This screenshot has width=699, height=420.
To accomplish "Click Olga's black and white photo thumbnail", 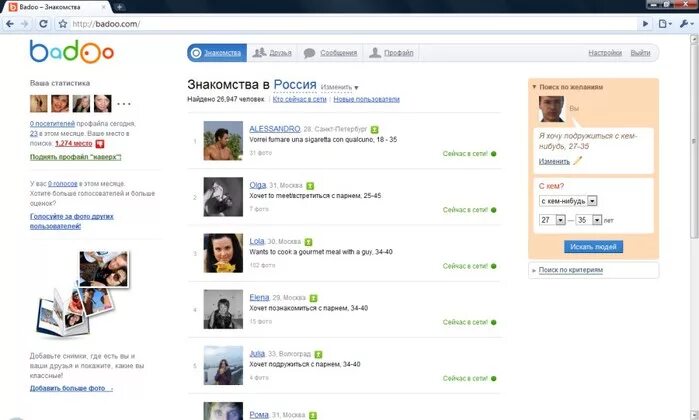I will [223, 197].
